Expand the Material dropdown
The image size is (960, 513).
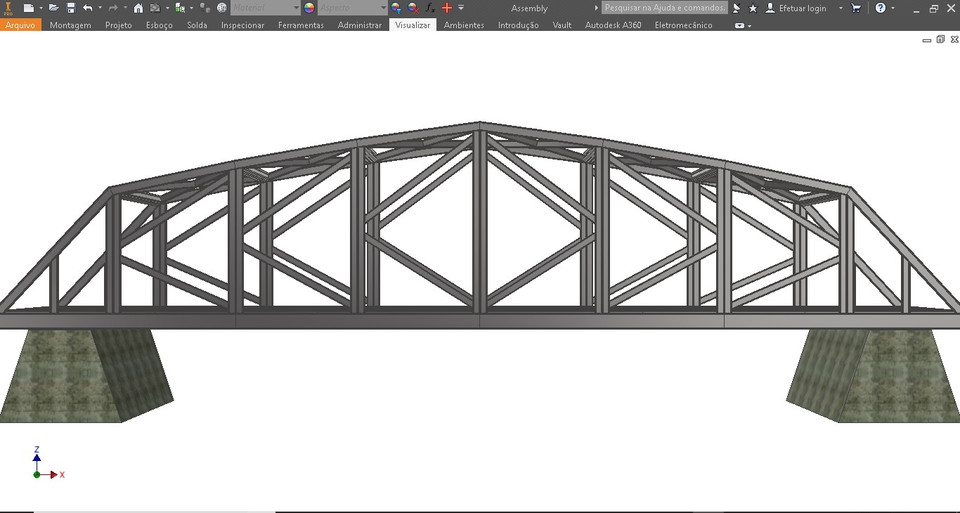[296, 8]
